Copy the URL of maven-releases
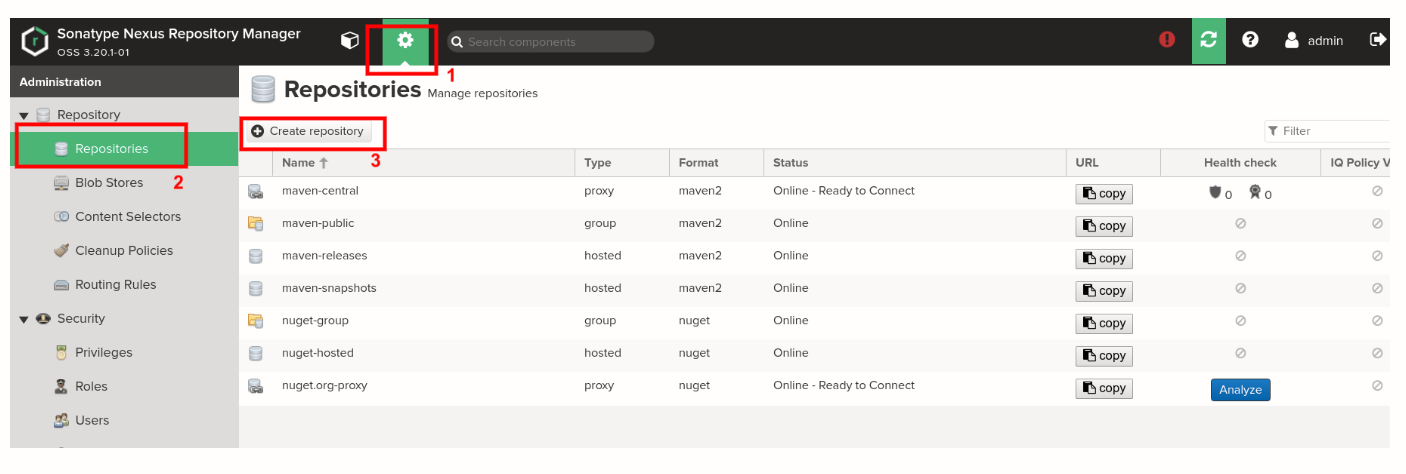 1104,259
